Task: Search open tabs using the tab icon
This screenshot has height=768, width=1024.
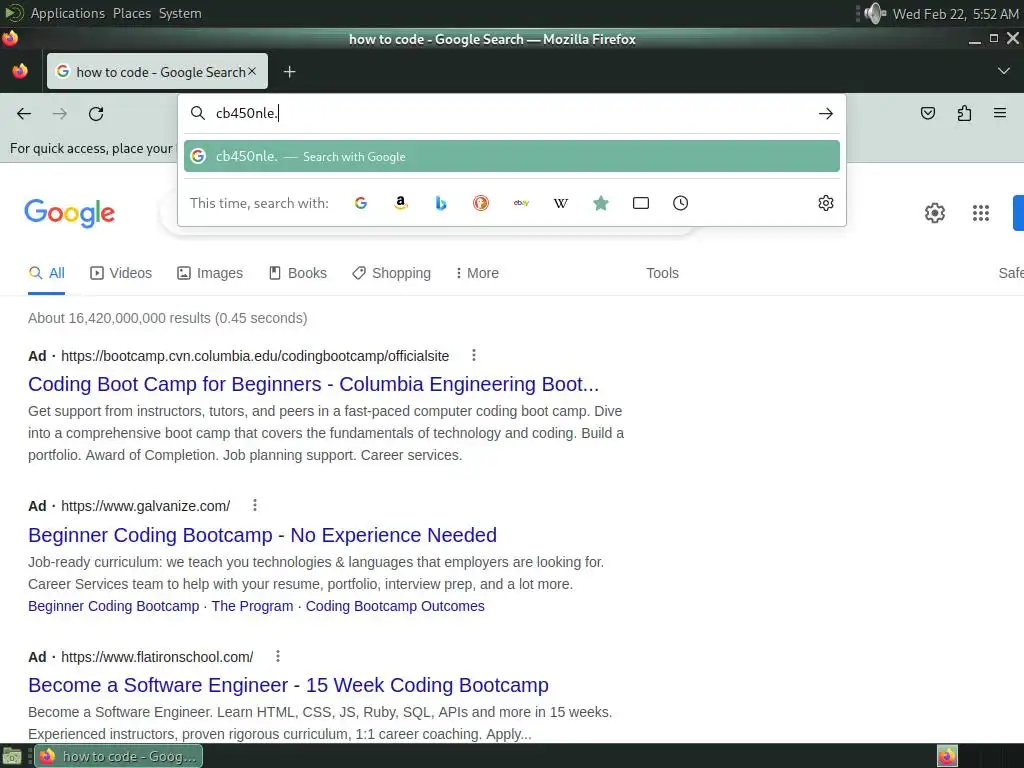Action: (x=641, y=203)
